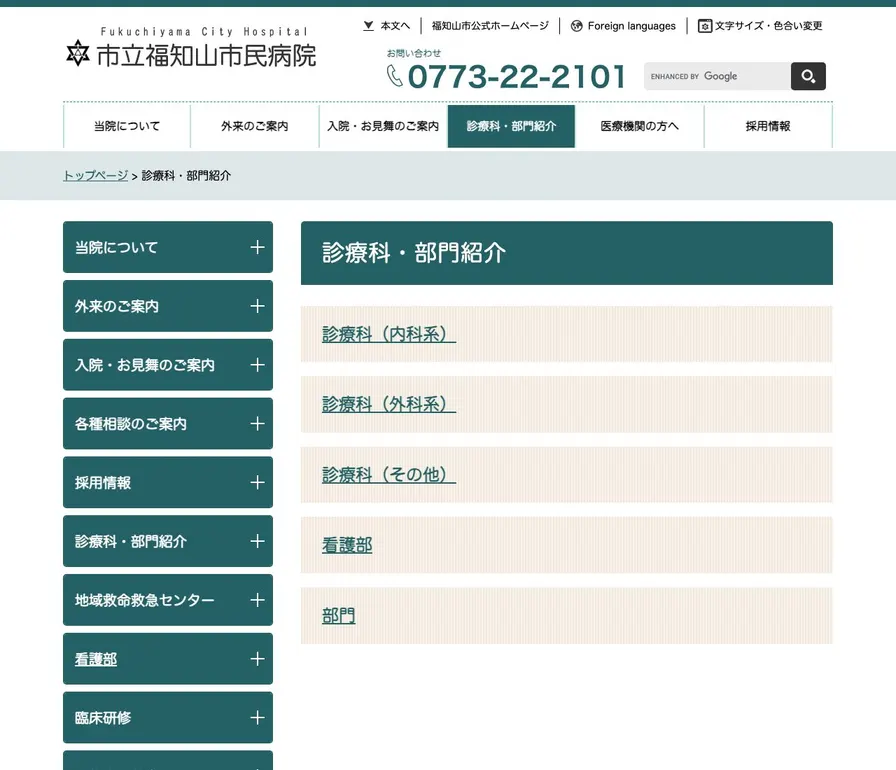Viewport: 896px width, 770px height.
Task: Expand 各種相談のご案内 plus in sidebar
Action: [257, 424]
